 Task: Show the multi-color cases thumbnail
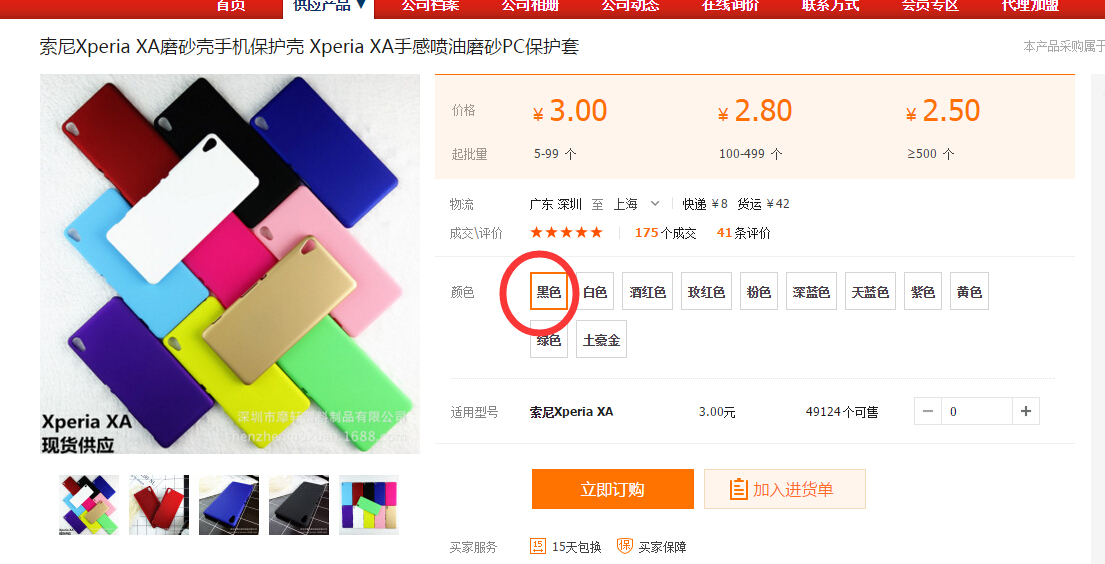(89, 505)
